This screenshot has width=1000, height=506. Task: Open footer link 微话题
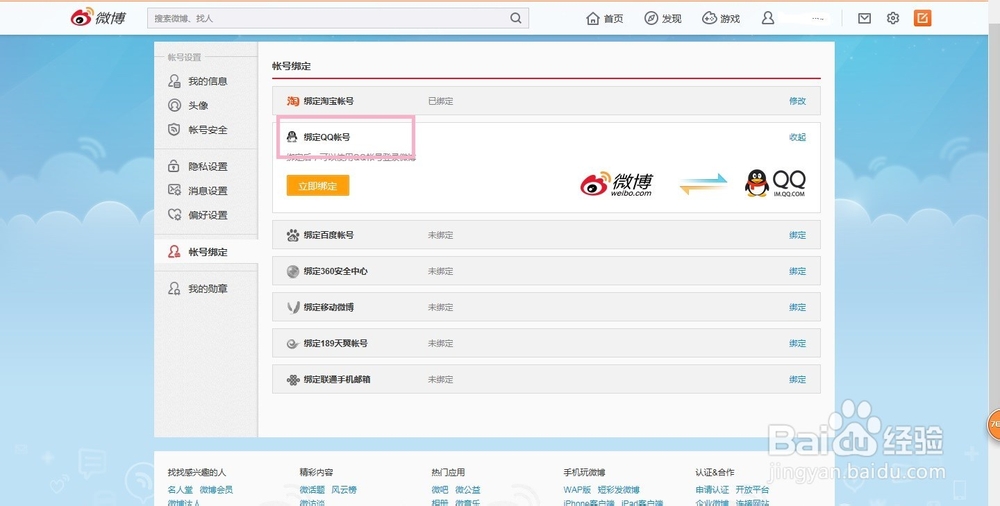pyautogui.click(x=312, y=490)
